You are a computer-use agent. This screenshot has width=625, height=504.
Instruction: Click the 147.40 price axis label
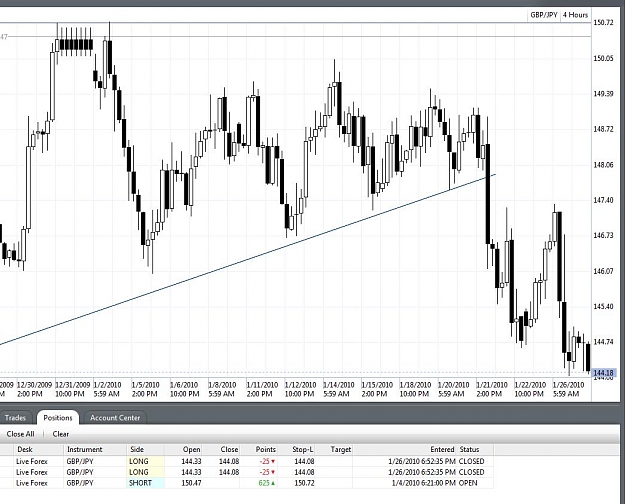(x=603, y=200)
